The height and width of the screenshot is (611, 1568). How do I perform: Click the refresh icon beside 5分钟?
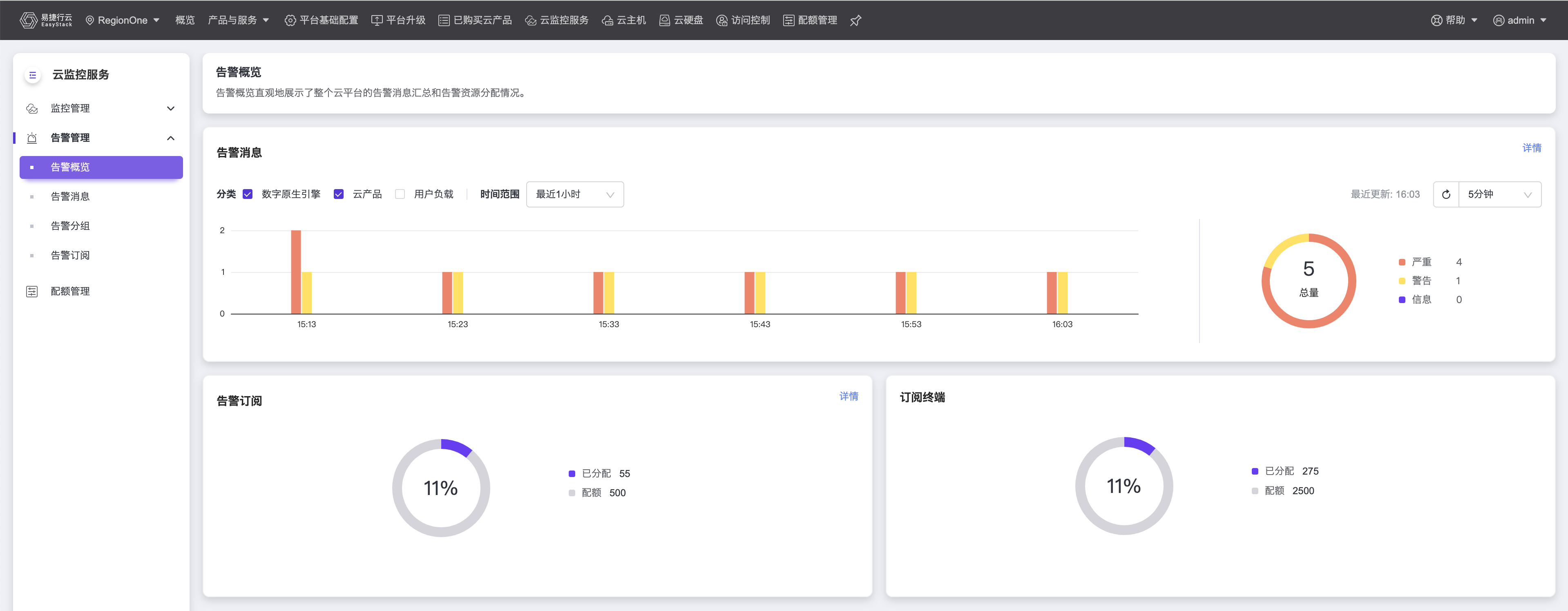point(1446,195)
